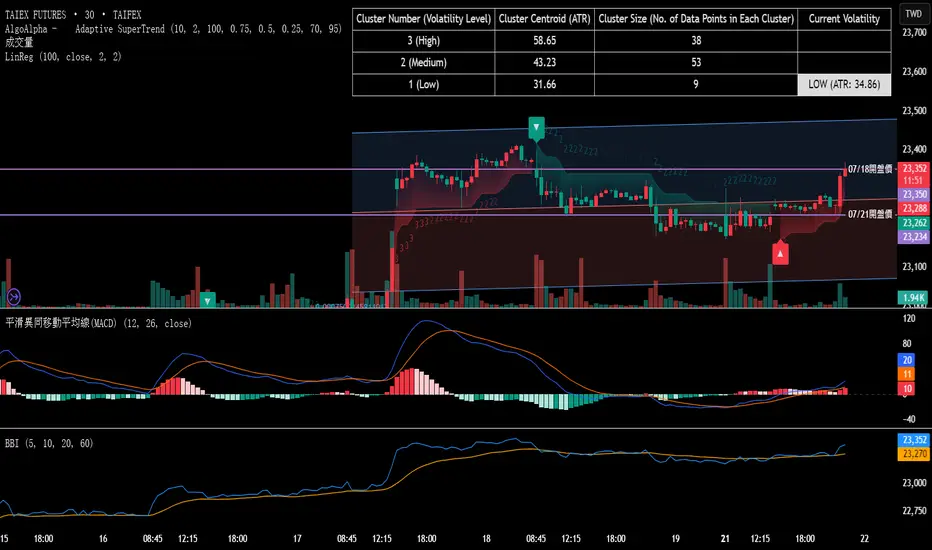The height and width of the screenshot is (550, 932).
Task: Click the orange MACD signal label 11
Action: (x=907, y=374)
